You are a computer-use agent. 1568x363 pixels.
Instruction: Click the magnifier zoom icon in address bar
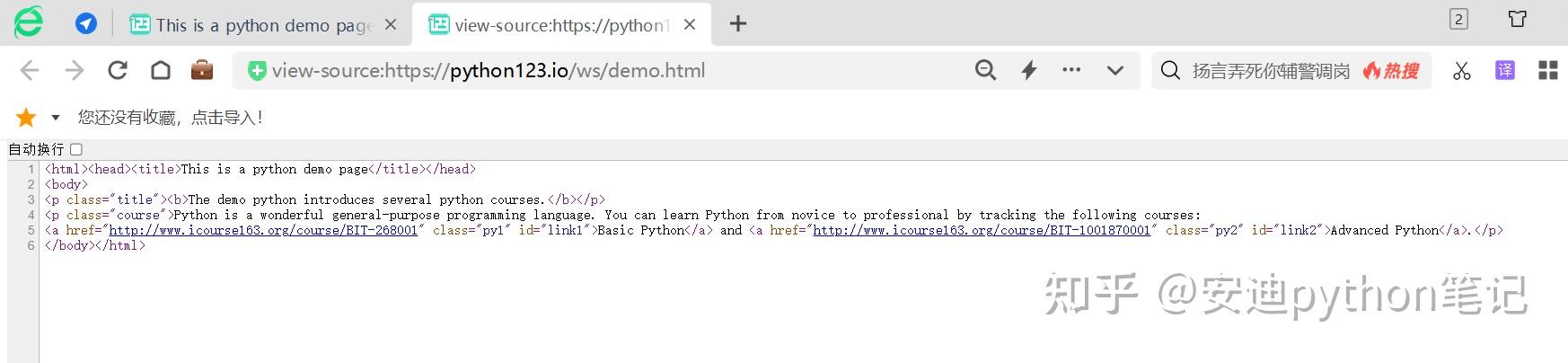tap(985, 70)
